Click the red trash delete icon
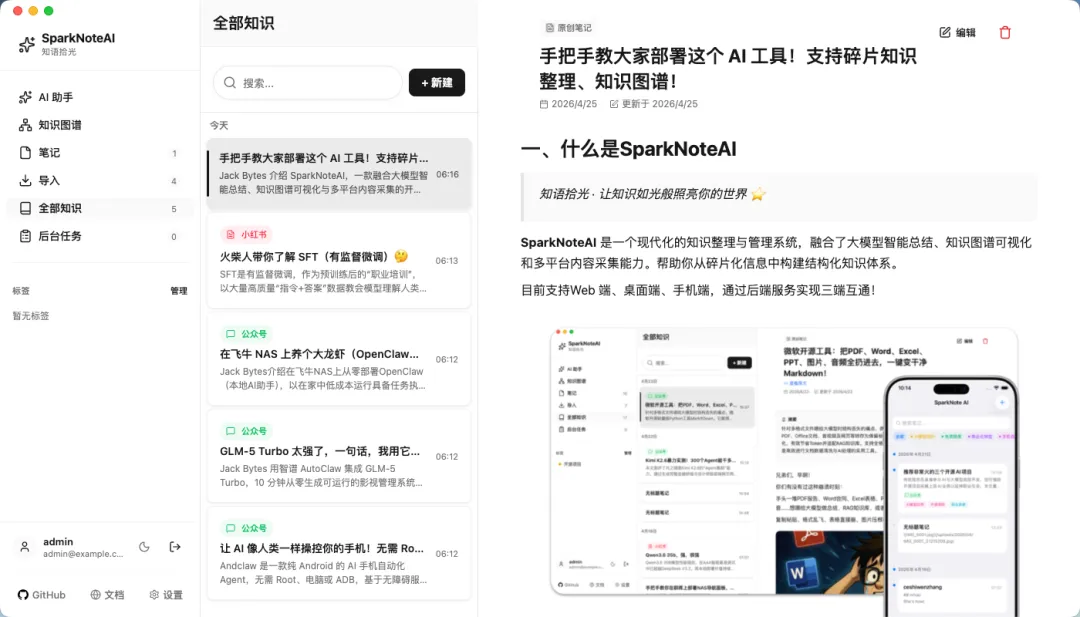1080x617 pixels. pyautogui.click(x=1005, y=32)
